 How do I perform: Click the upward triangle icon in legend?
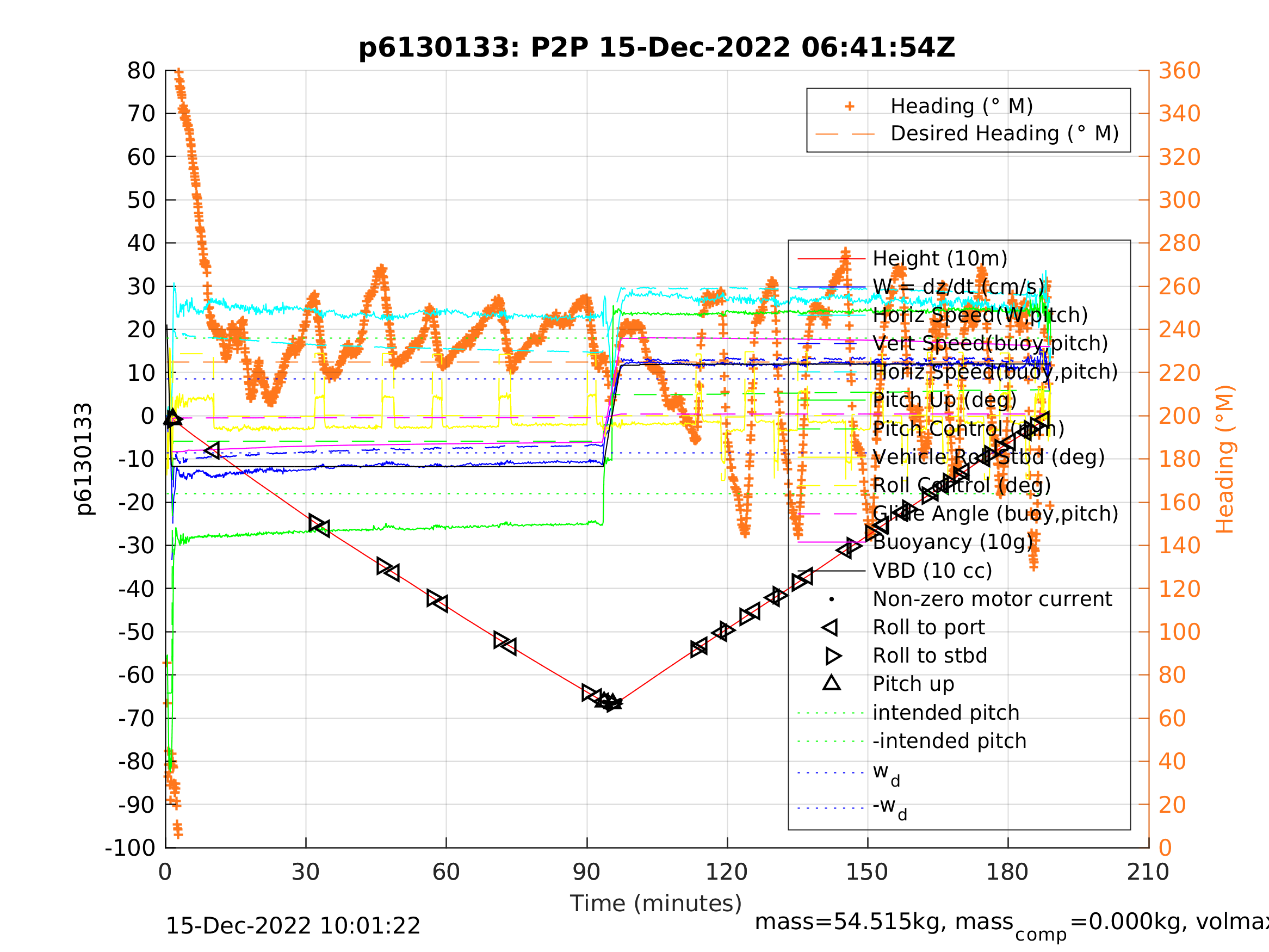pos(832,683)
